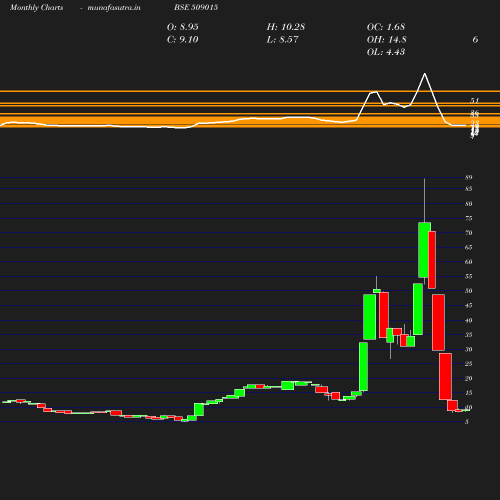The height and width of the screenshot is (500, 500).
Task: Click the 'Monthly Charts' title text
Action: tap(36, 7)
